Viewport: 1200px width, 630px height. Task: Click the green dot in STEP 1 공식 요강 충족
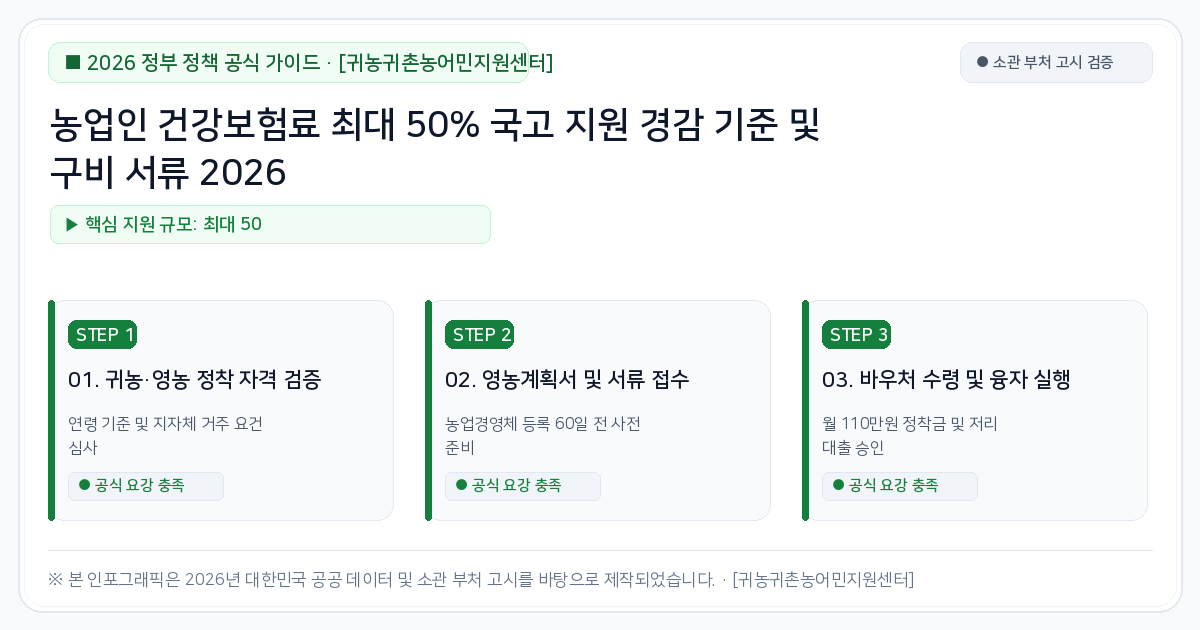tap(85, 485)
